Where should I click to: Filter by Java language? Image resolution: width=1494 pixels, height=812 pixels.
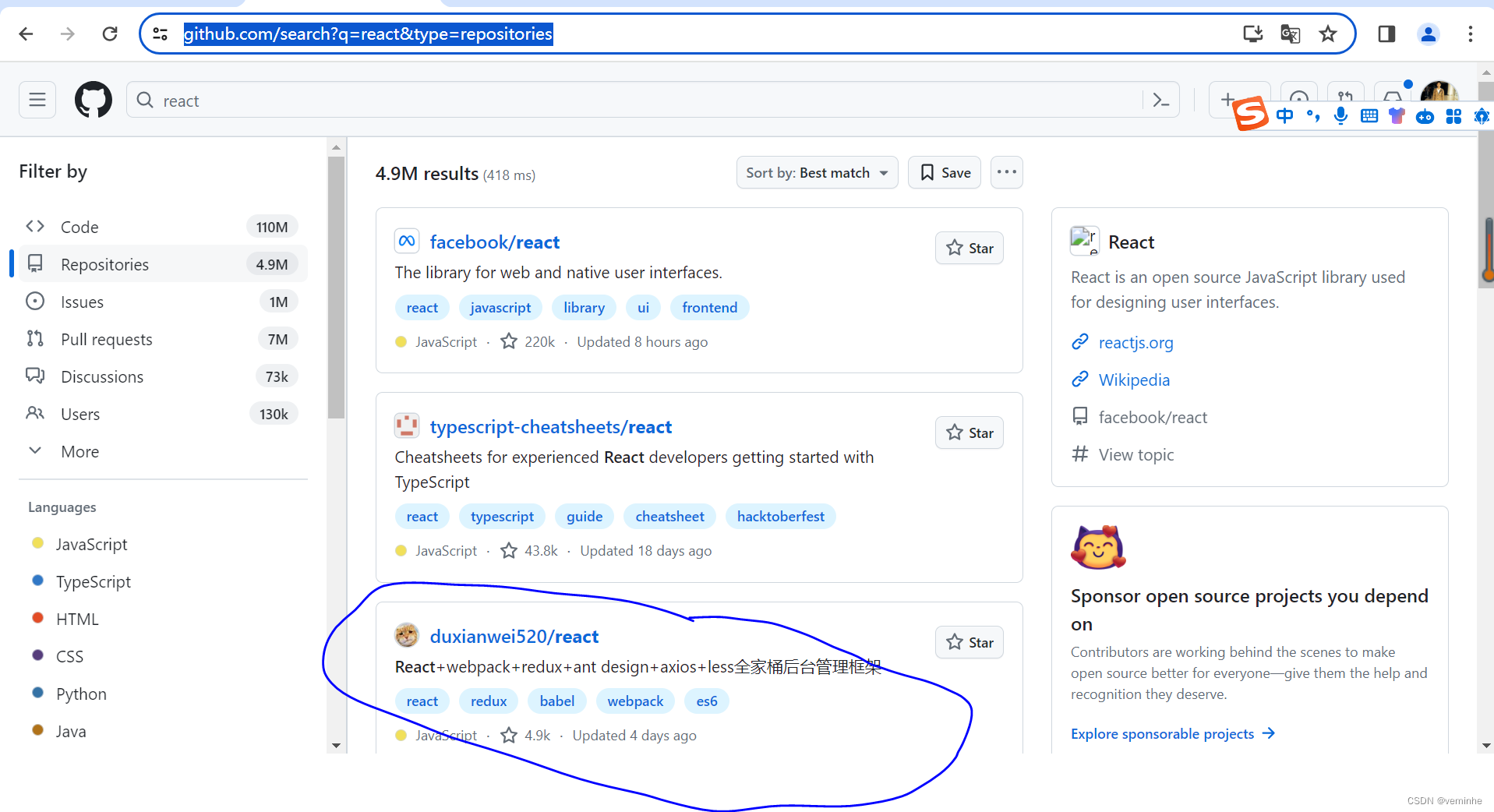click(71, 731)
